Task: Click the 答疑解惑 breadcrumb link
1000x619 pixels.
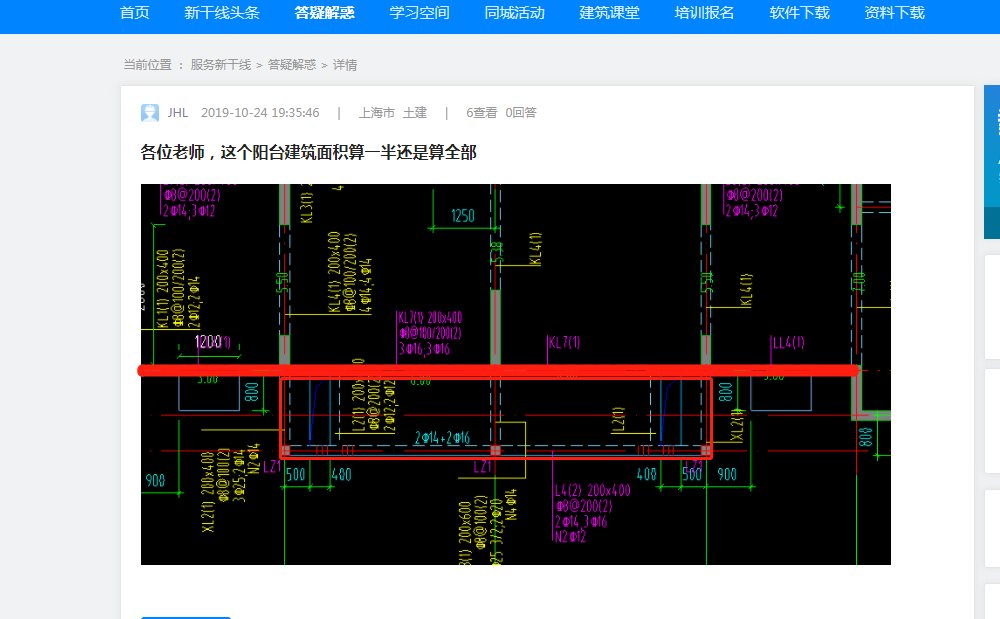Action: pyautogui.click(x=292, y=65)
